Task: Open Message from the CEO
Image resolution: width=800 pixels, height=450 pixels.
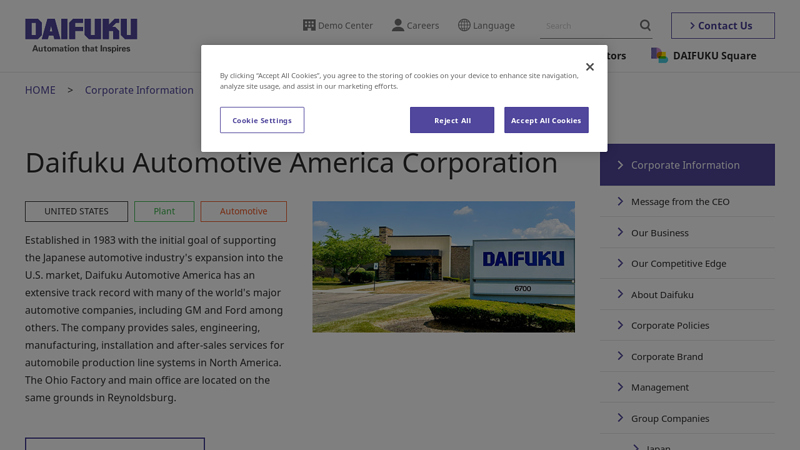Action: (680, 202)
